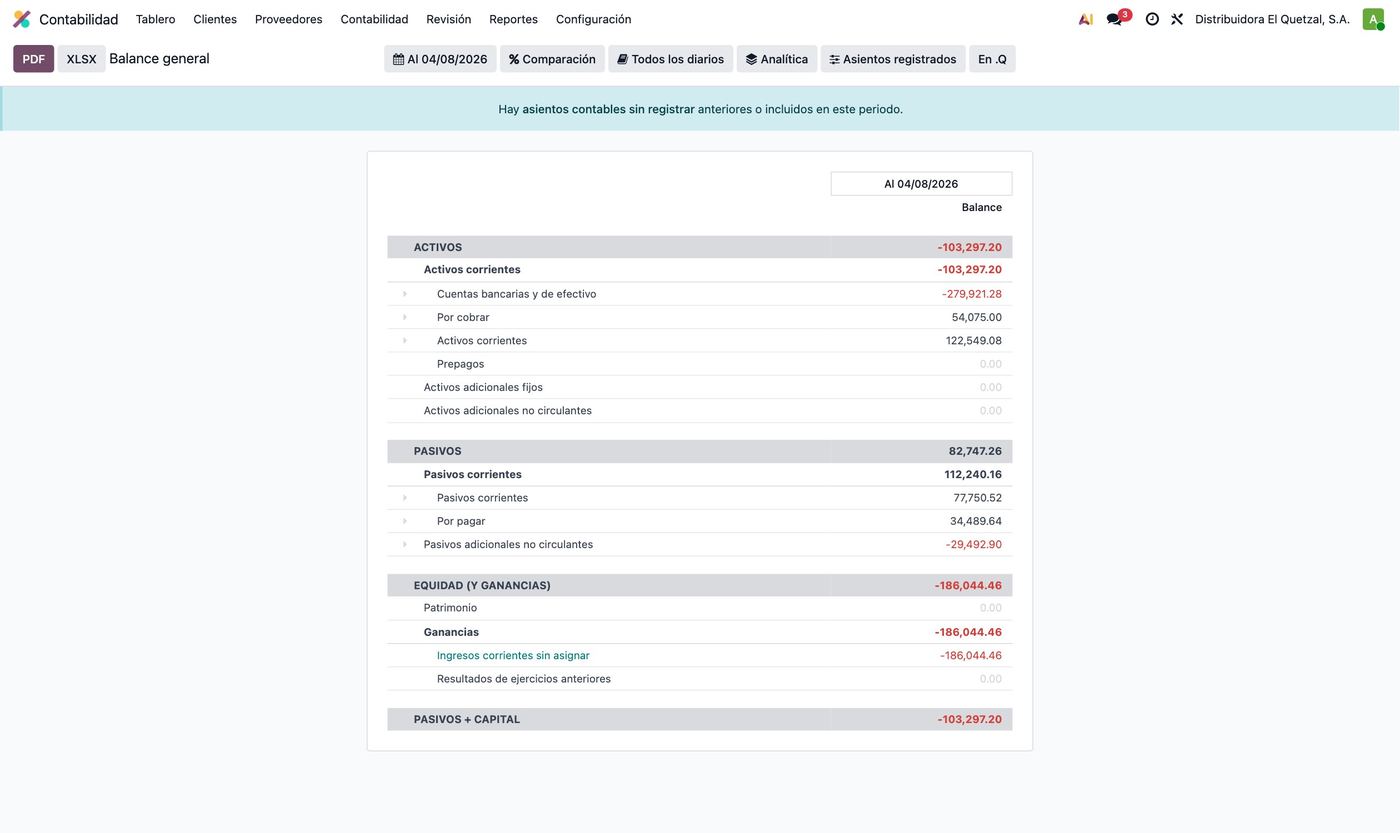Click the 34,489.64 payable value

[976, 521]
